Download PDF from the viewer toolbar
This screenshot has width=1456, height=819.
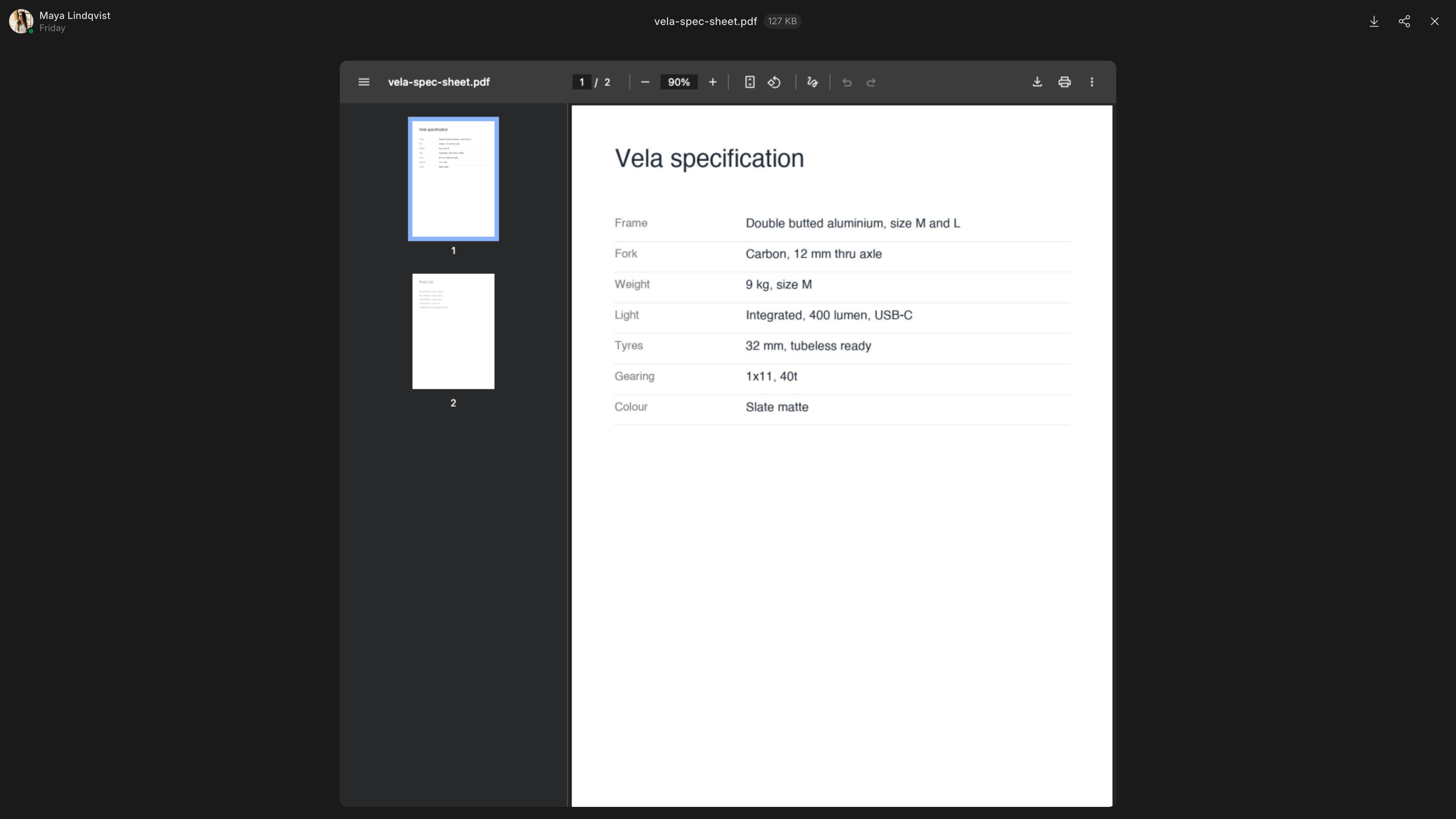1037,82
